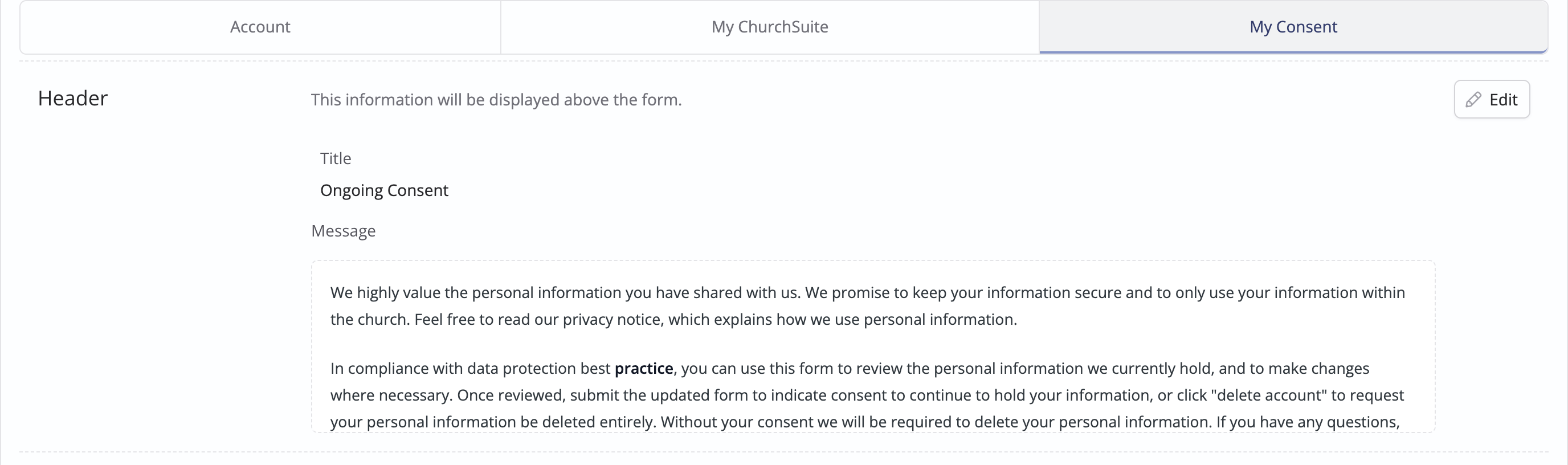Switch to the My ChurchSuite tab
Screen dimensions: 1568x465
coord(769,27)
